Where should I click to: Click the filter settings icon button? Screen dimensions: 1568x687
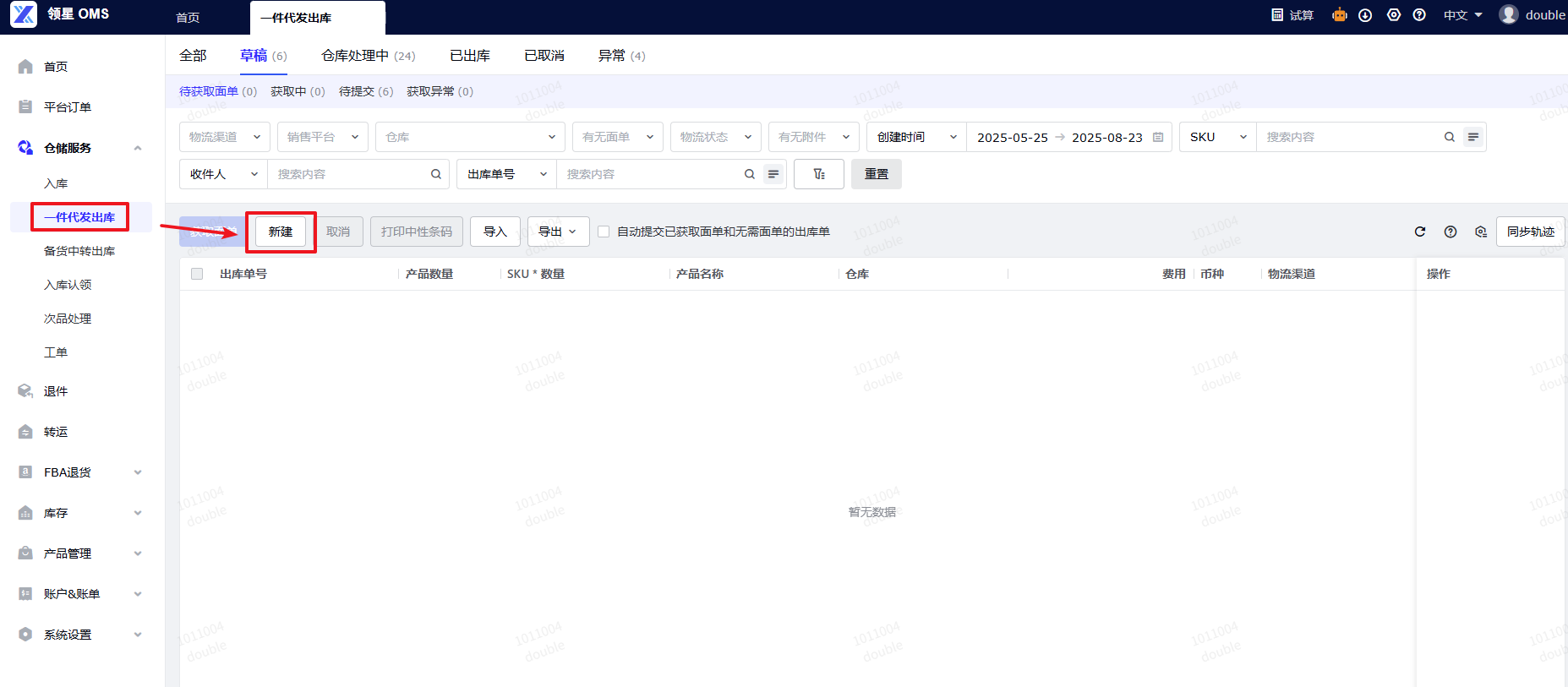[x=819, y=174]
